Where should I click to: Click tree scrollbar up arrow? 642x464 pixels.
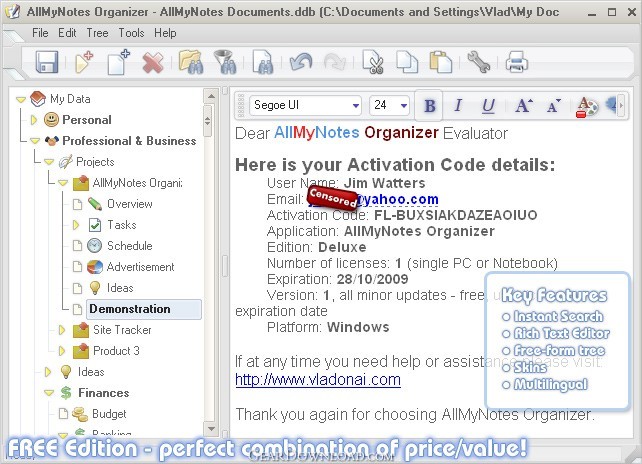[x=211, y=96]
